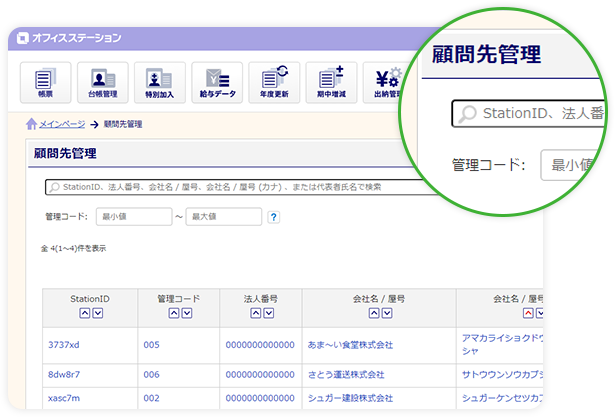Viewport: 615px width, 417px height.
Task: Click the 全 4(1〜4)件を表示 count text
Action: tap(73, 248)
